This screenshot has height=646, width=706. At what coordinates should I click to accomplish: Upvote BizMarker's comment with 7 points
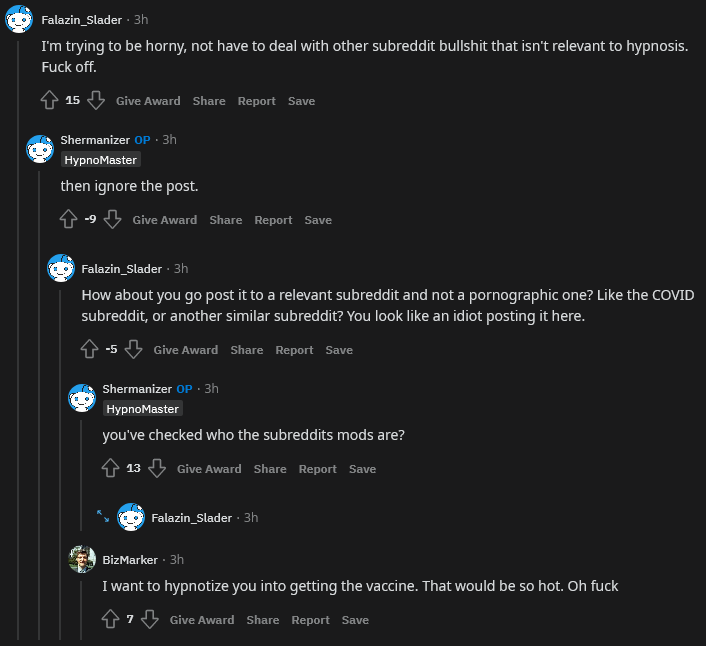click(x=110, y=619)
